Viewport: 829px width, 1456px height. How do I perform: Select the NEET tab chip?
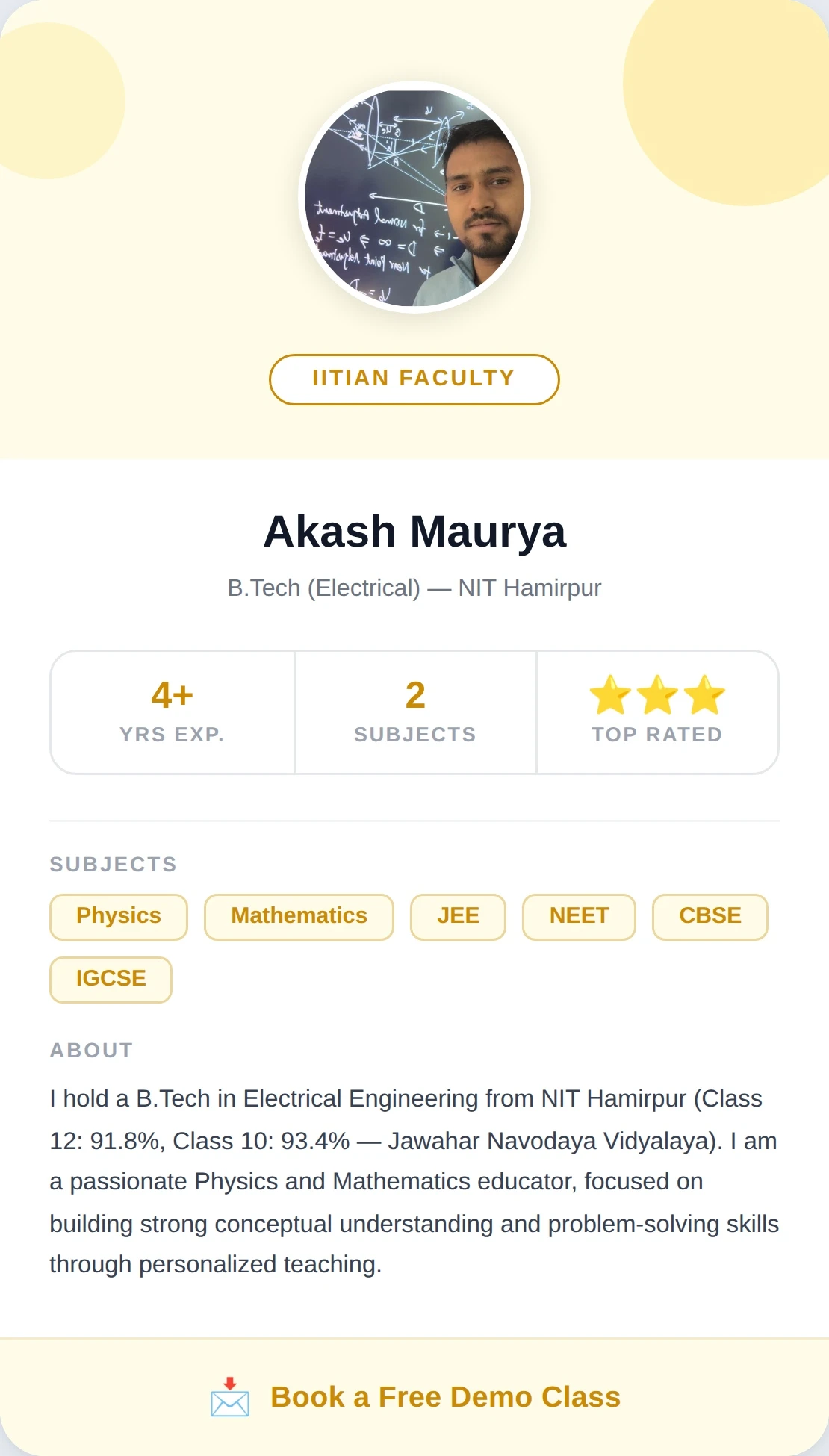click(x=579, y=916)
